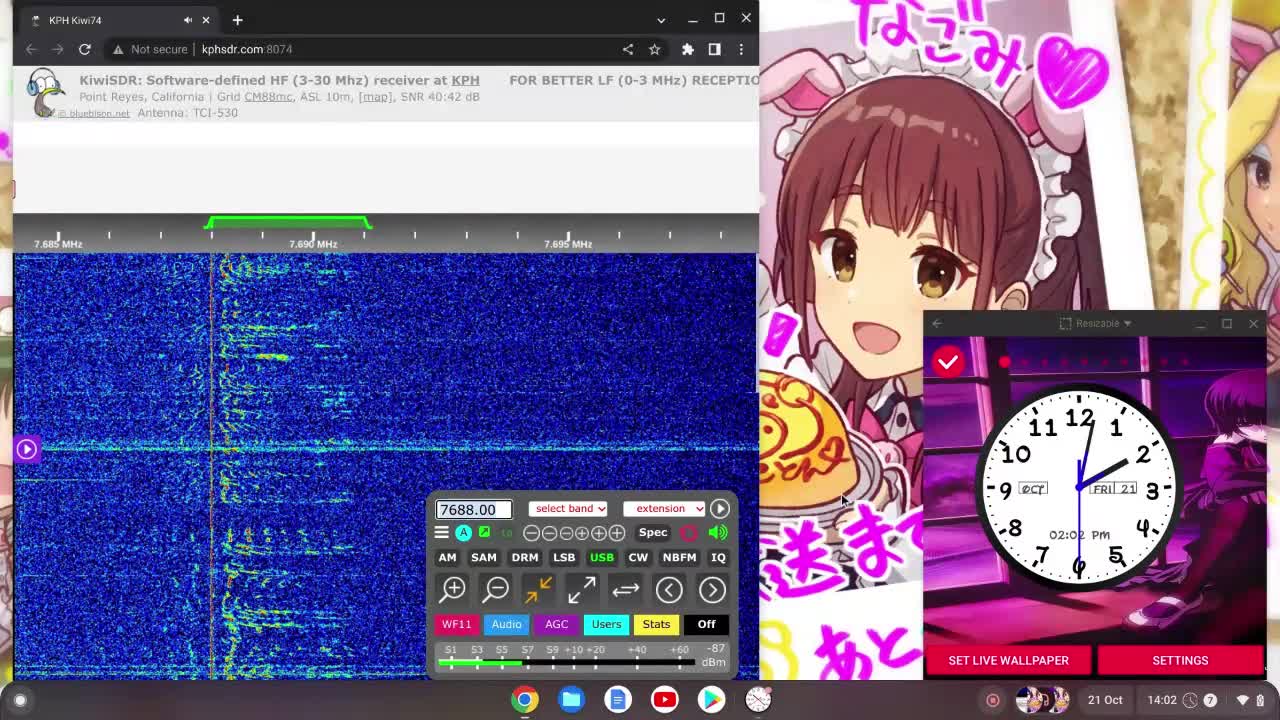Click the smallest plus step-up circle
The height and width of the screenshot is (720, 1280).
[582, 534]
